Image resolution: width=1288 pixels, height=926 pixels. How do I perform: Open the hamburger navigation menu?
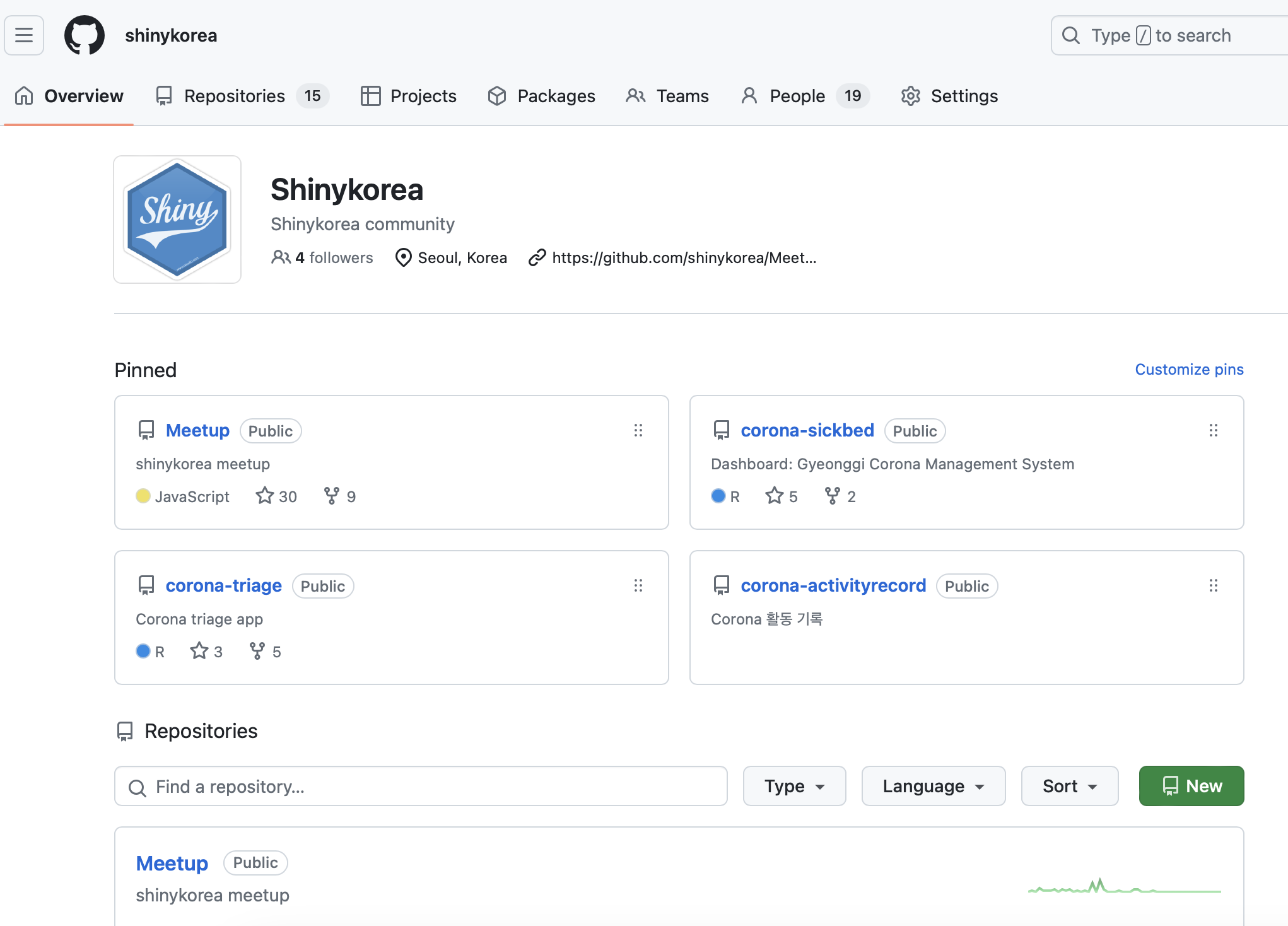click(24, 35)
